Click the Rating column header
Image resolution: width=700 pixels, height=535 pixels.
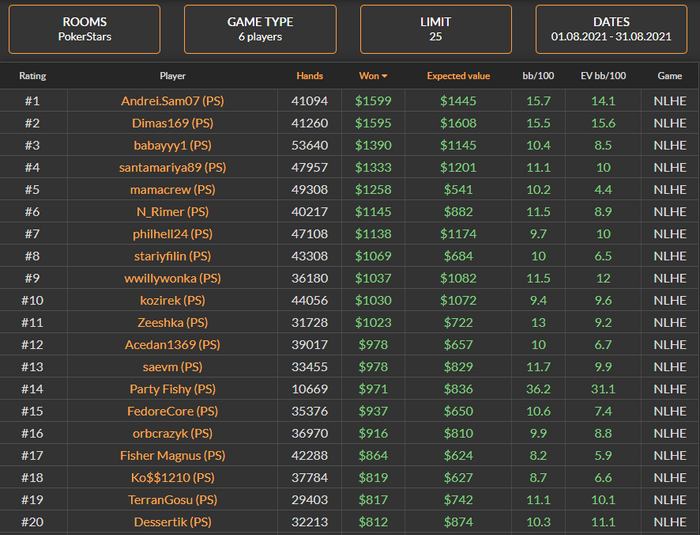[32, 76]
